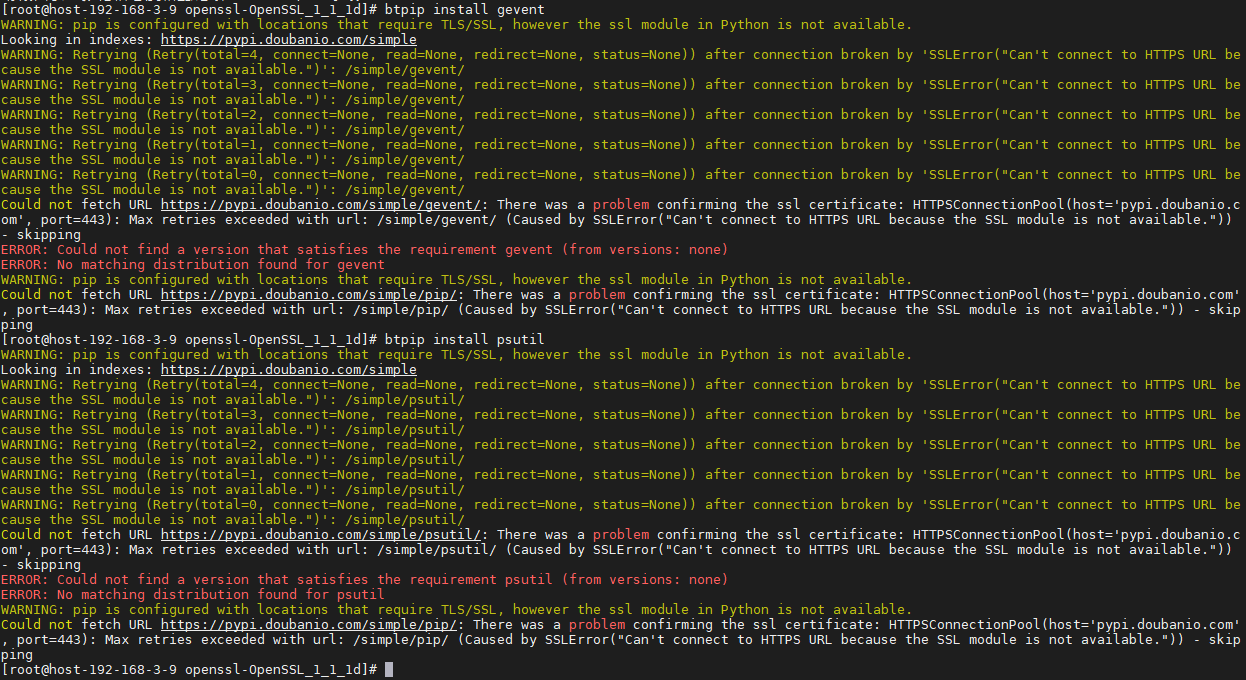Viewport: 1246px width, 680px height.
Task: Click the red "satisfies the requirement gevent" error line
Action: 365,250
